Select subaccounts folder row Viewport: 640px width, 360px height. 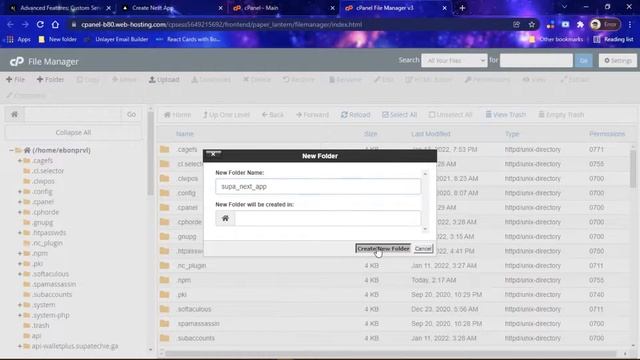click(x=394, y=338)
